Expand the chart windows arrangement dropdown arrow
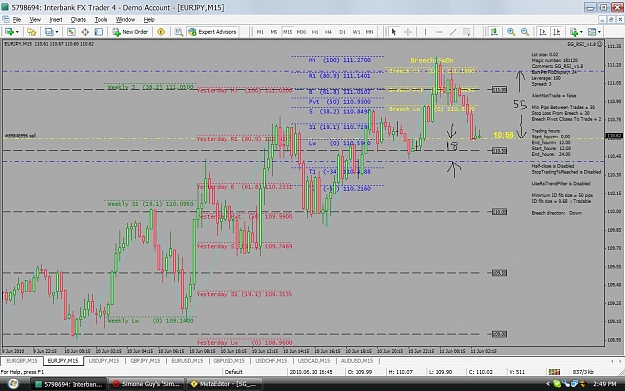This screenshot has height=391, width=625. 57,32
